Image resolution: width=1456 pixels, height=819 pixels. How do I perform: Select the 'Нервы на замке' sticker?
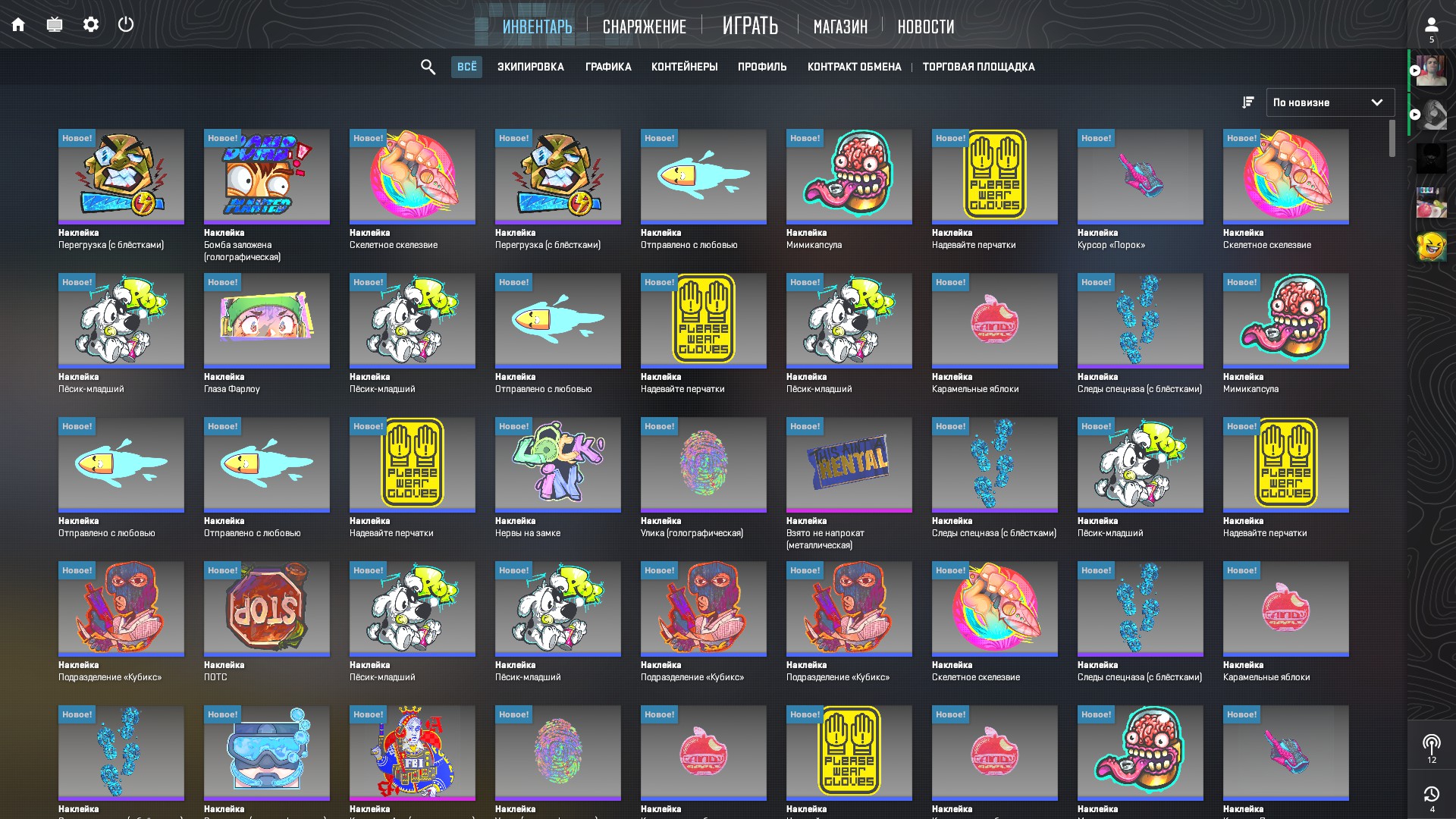(x=557, y=464)
